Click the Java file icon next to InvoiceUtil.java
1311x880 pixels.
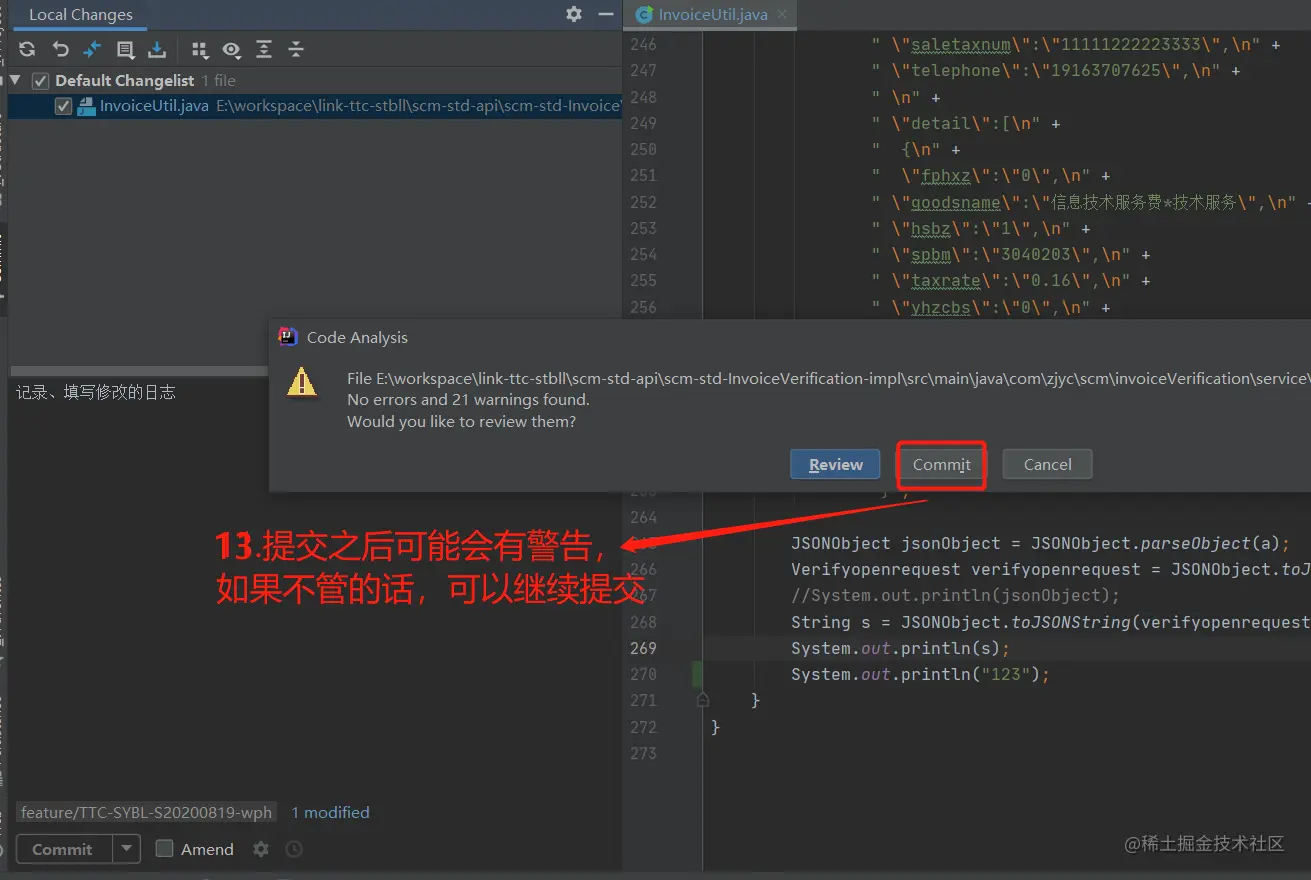86,106
